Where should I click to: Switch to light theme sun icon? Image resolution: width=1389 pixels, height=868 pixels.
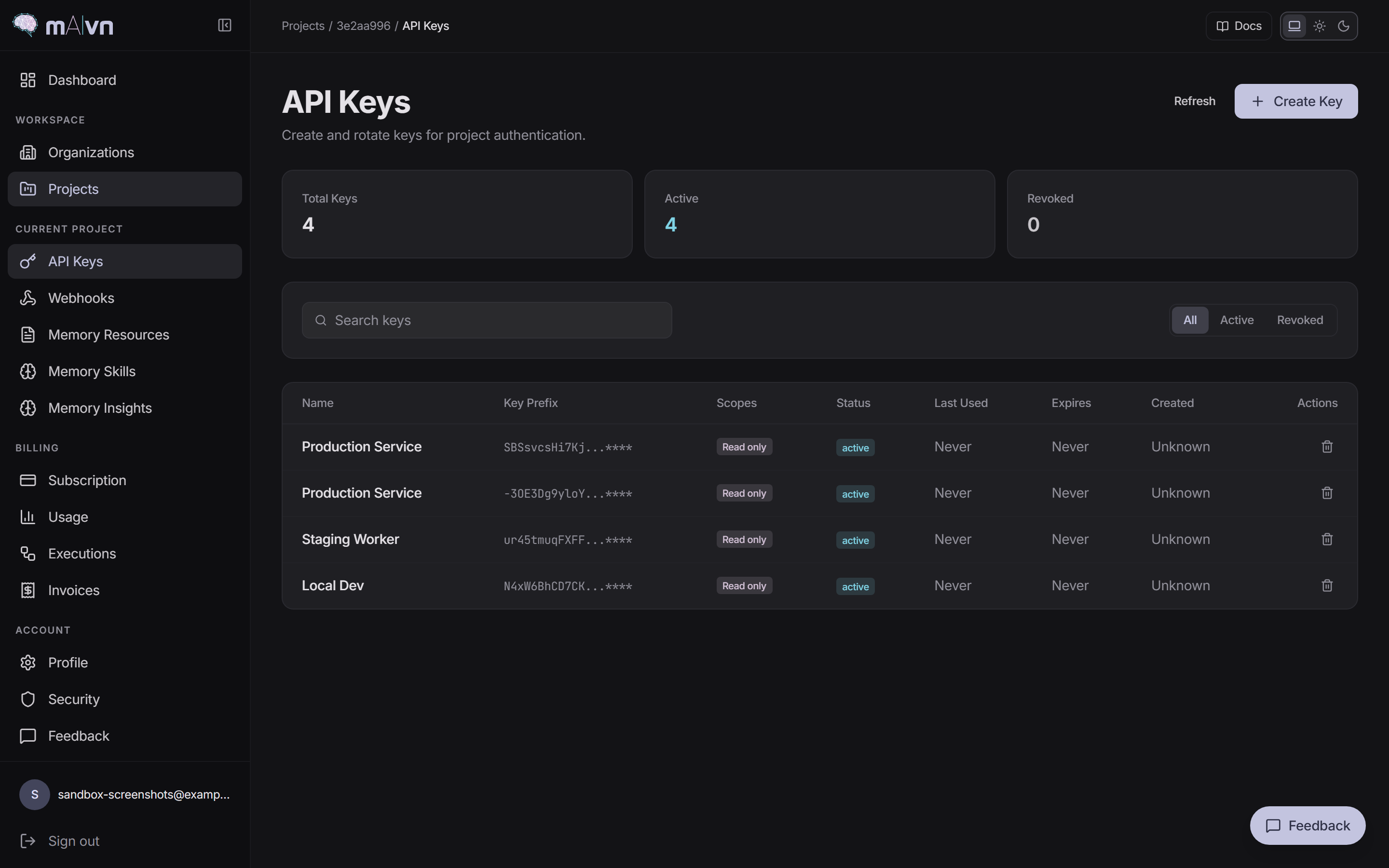pyautogui.click(x=1320, y=26)
